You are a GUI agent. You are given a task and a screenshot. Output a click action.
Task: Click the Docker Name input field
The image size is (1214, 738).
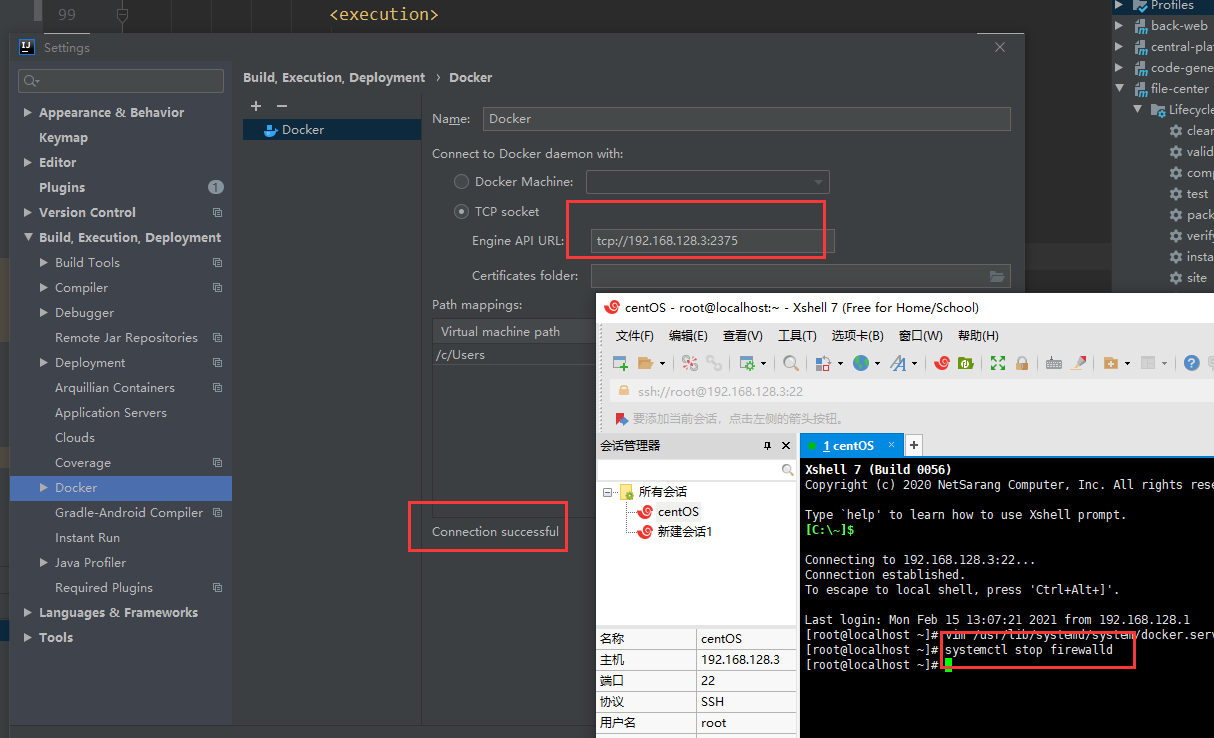coord(746,119)
